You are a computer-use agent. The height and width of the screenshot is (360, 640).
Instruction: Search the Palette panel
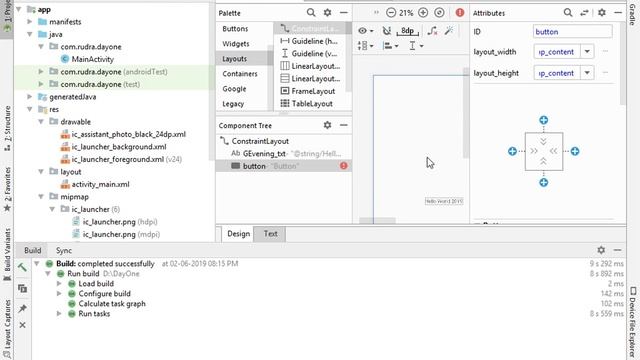(x=311, y=13)
